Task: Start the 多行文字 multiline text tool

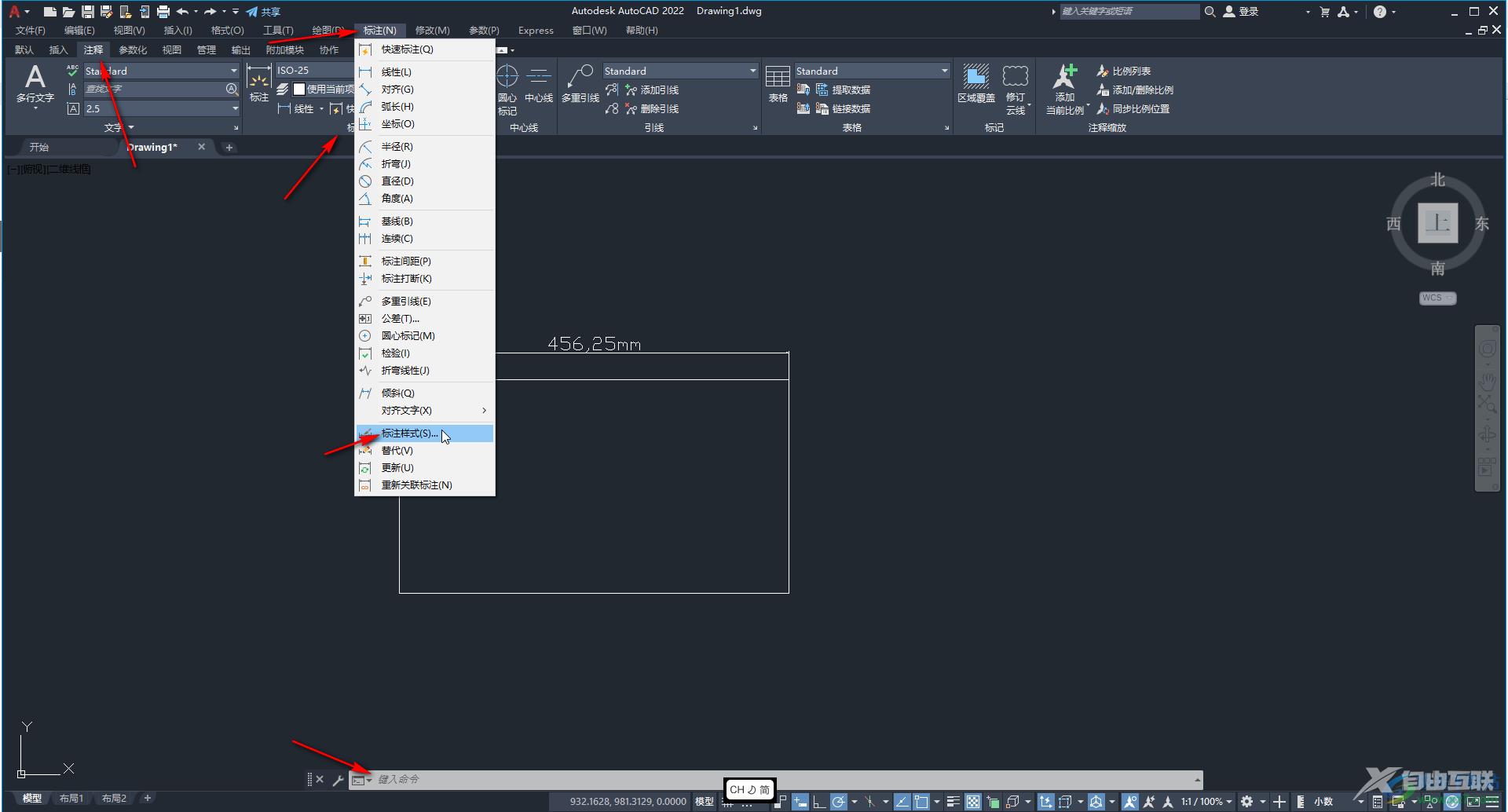Action: click(35, 85)
